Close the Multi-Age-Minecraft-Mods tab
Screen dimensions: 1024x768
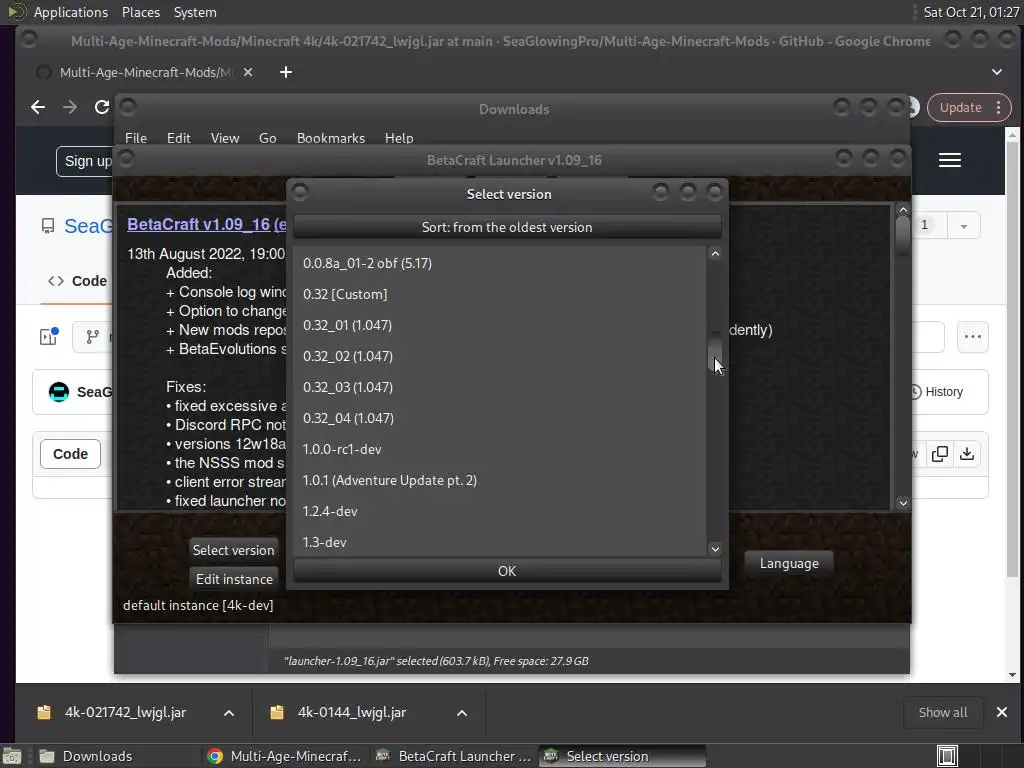[248, 72]
